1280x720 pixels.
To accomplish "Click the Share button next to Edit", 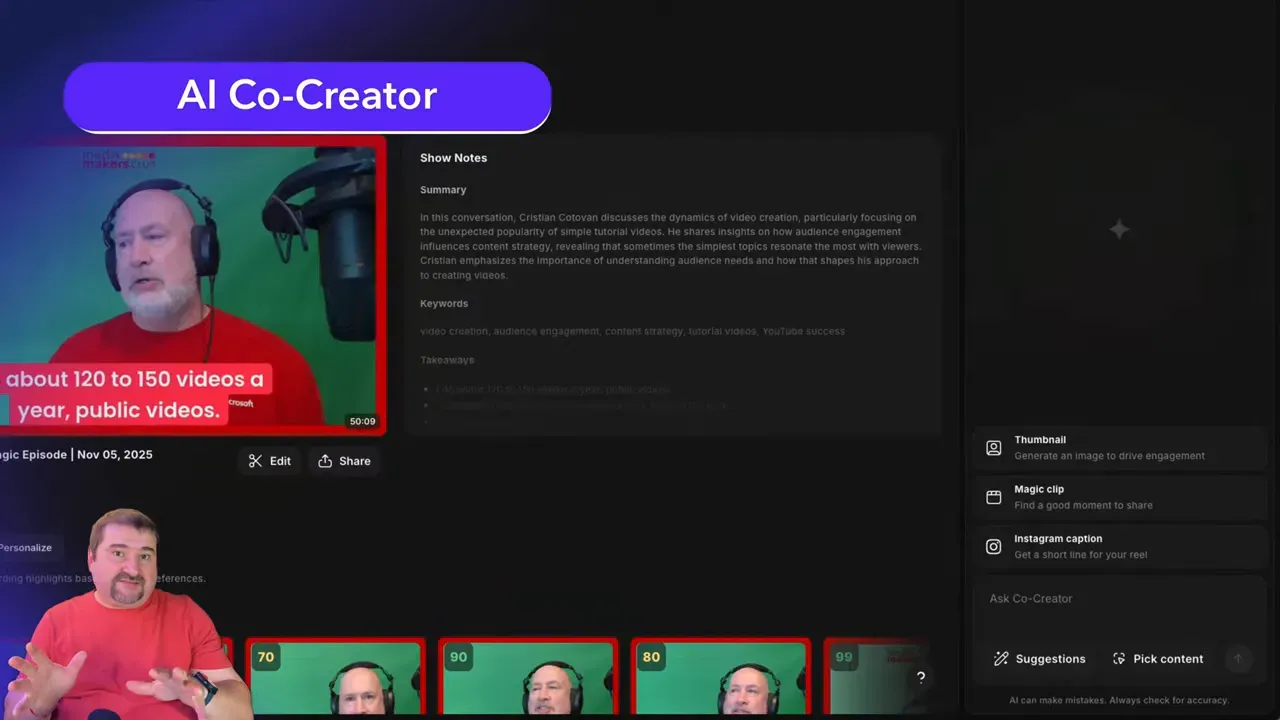I will click(x=344, y=461).
